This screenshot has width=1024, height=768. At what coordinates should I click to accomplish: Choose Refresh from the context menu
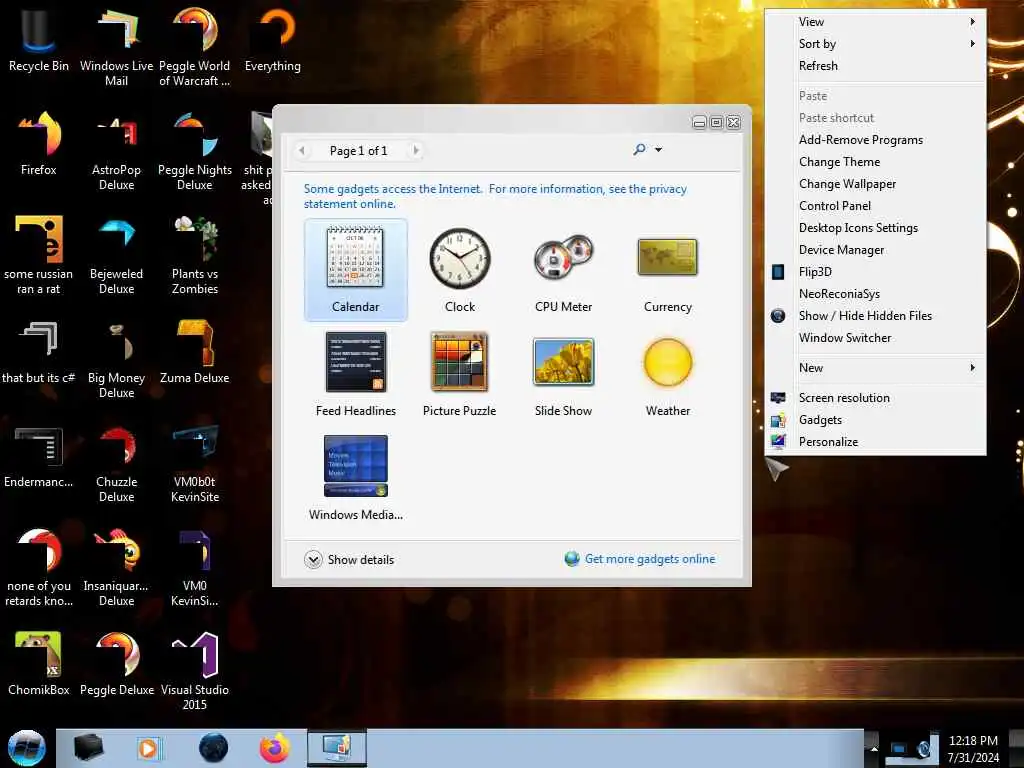[x=875, y=66]
